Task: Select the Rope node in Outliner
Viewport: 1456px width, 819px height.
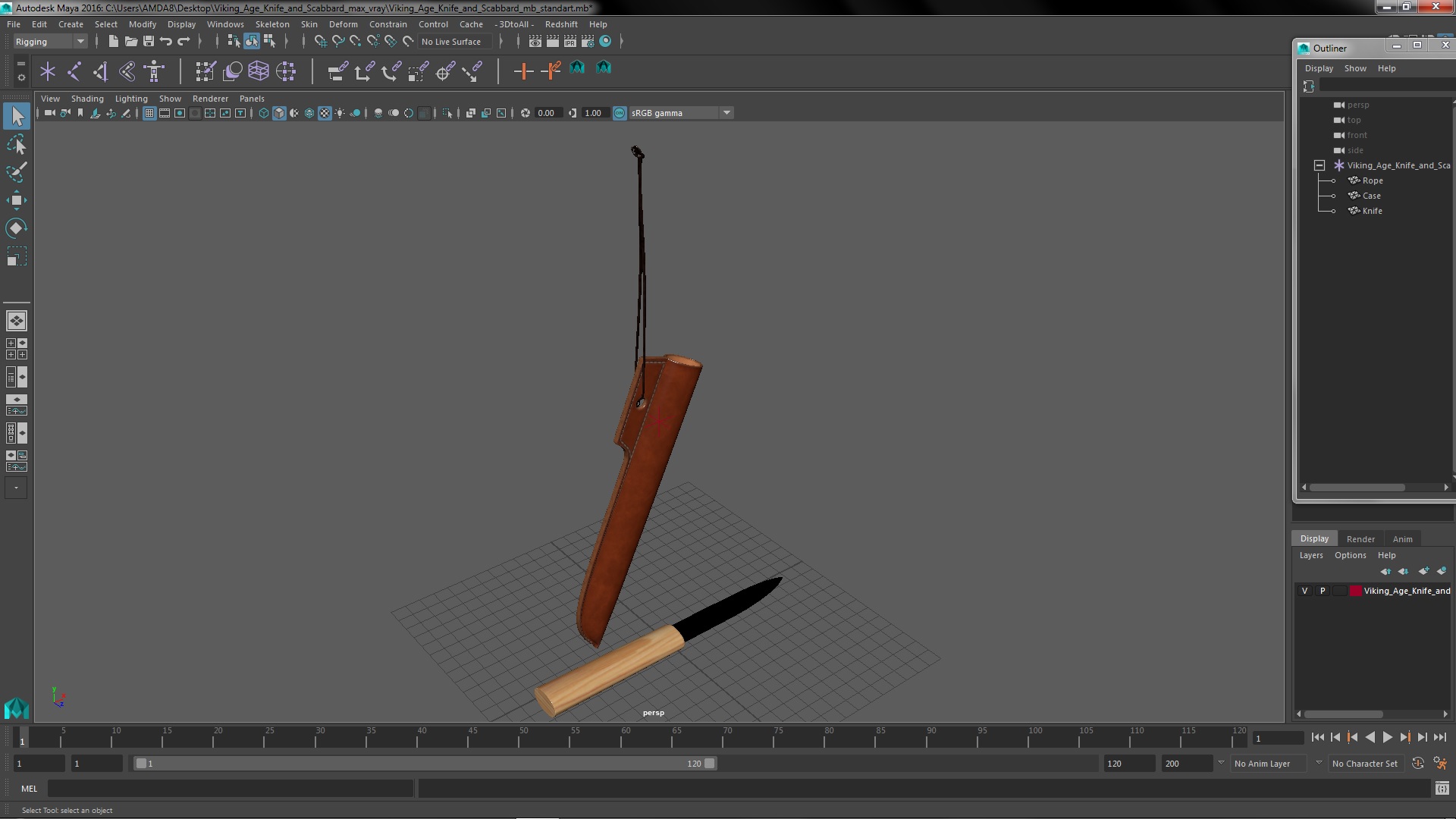Action: pyautogui.click(x=1372, y=180)
